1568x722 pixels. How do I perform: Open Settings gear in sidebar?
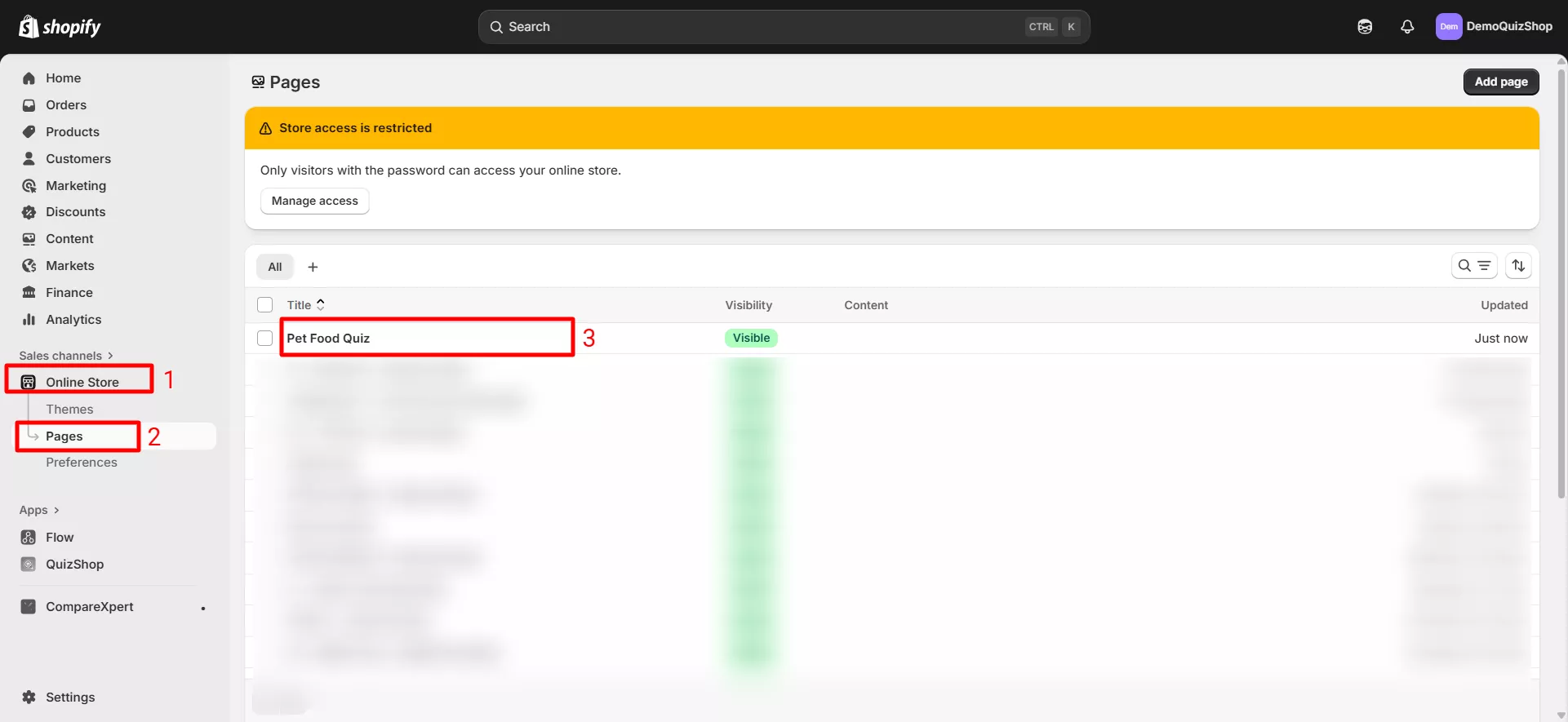tap(29, 698)
